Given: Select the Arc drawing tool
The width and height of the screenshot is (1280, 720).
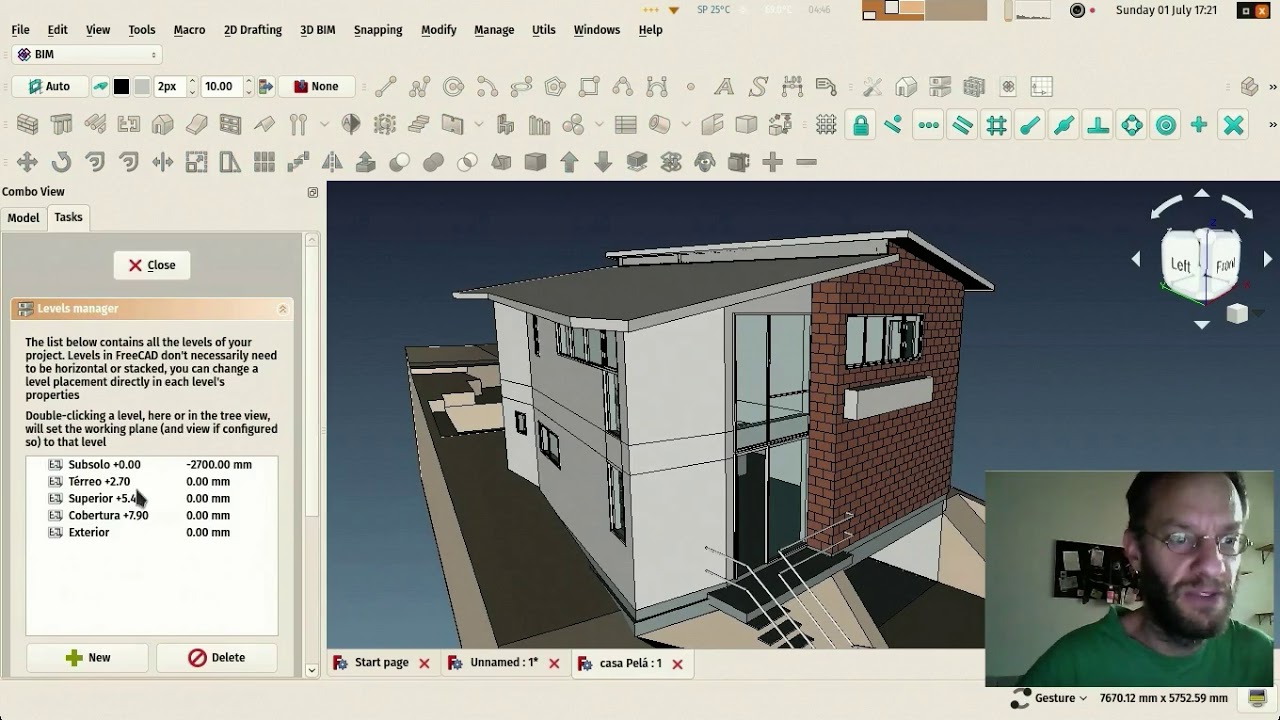Looking at the screenshot, I should 487,87.
